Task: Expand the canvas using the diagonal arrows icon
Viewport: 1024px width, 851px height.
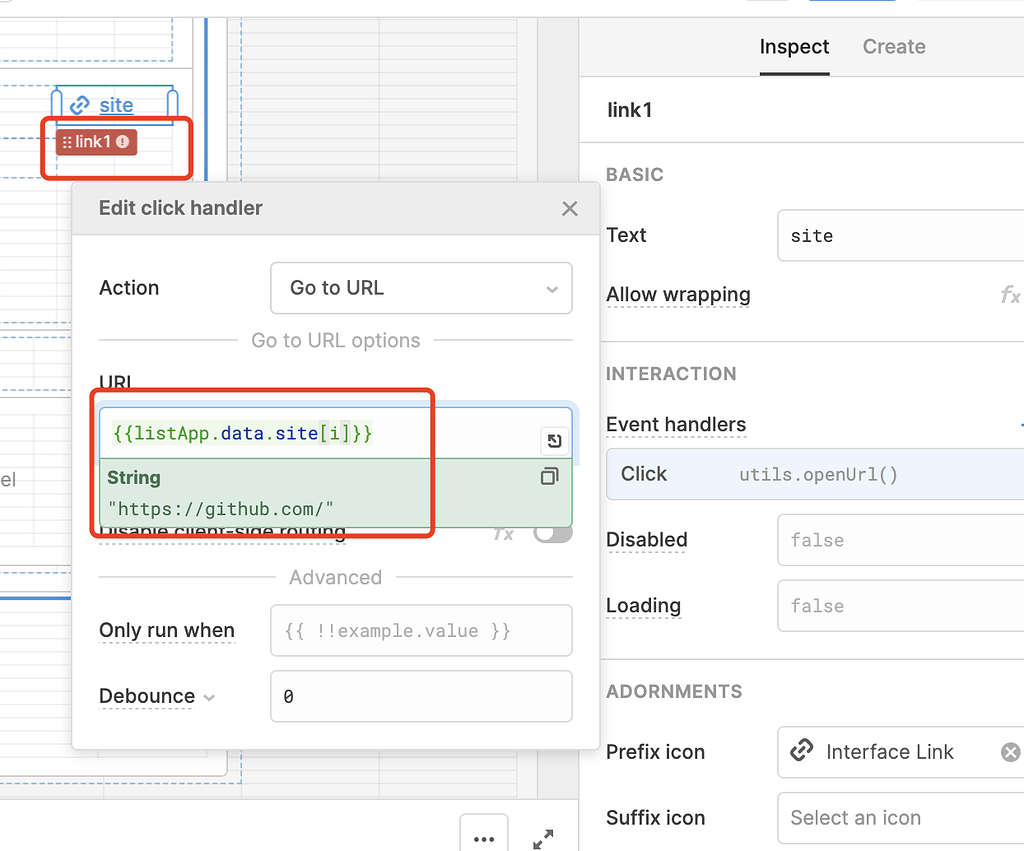Action: coord(543,840)
